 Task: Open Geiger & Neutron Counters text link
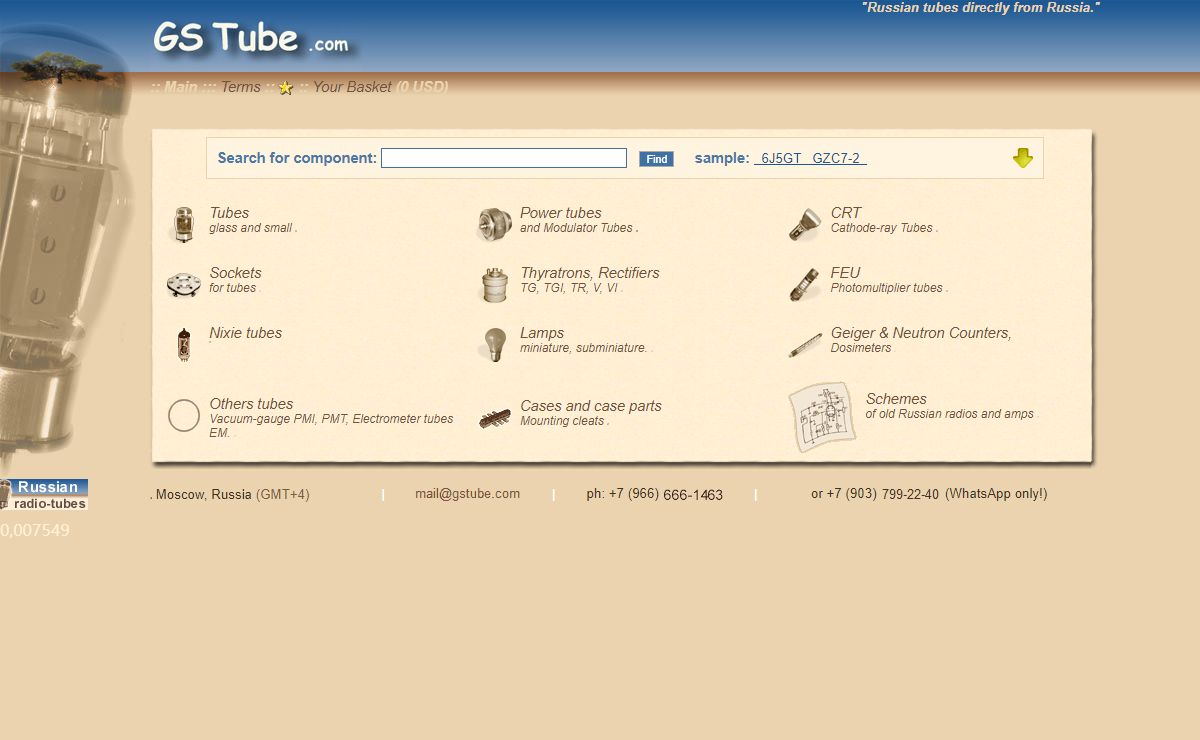pos(921,333)
